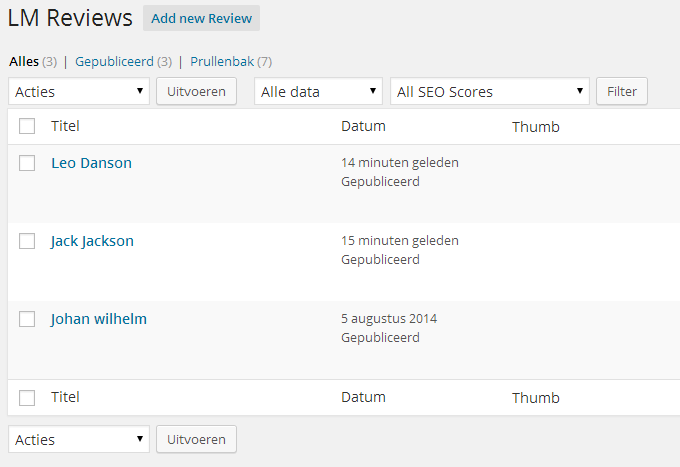Screen dimensions: 680x467
Task: Check the Jack Jackson row checkbox
Action: pyautogui.click(x=27, y=241)
